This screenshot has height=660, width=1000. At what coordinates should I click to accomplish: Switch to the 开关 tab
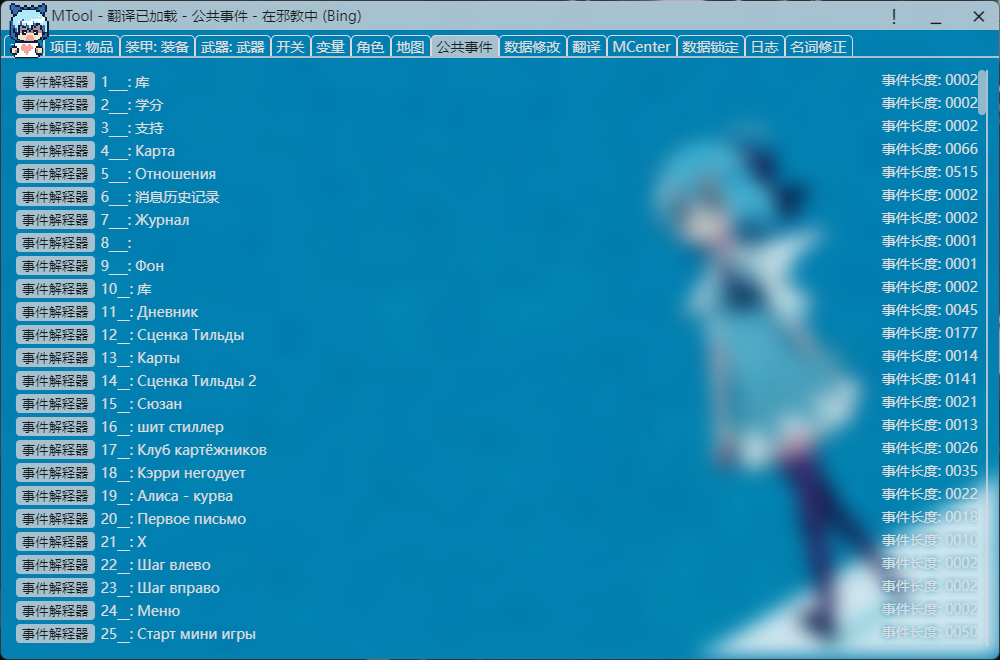point(290,47)
